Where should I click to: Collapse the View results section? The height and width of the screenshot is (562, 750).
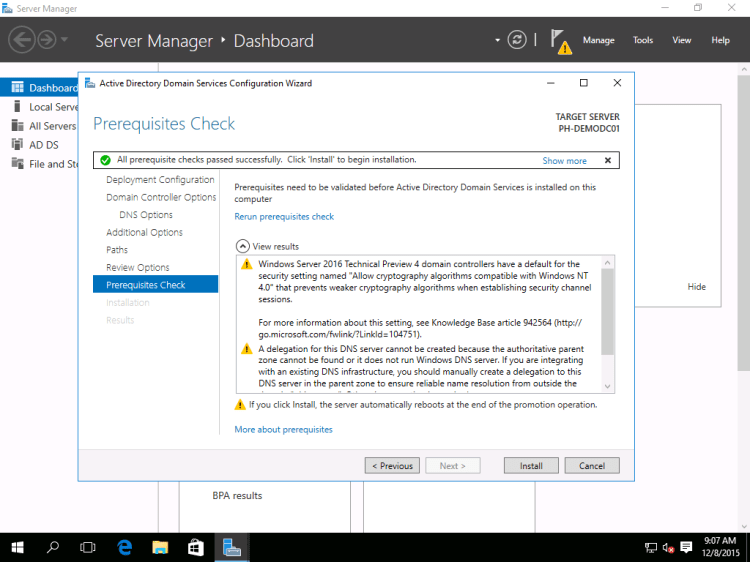pyautogui.click(x=242, y=246)
